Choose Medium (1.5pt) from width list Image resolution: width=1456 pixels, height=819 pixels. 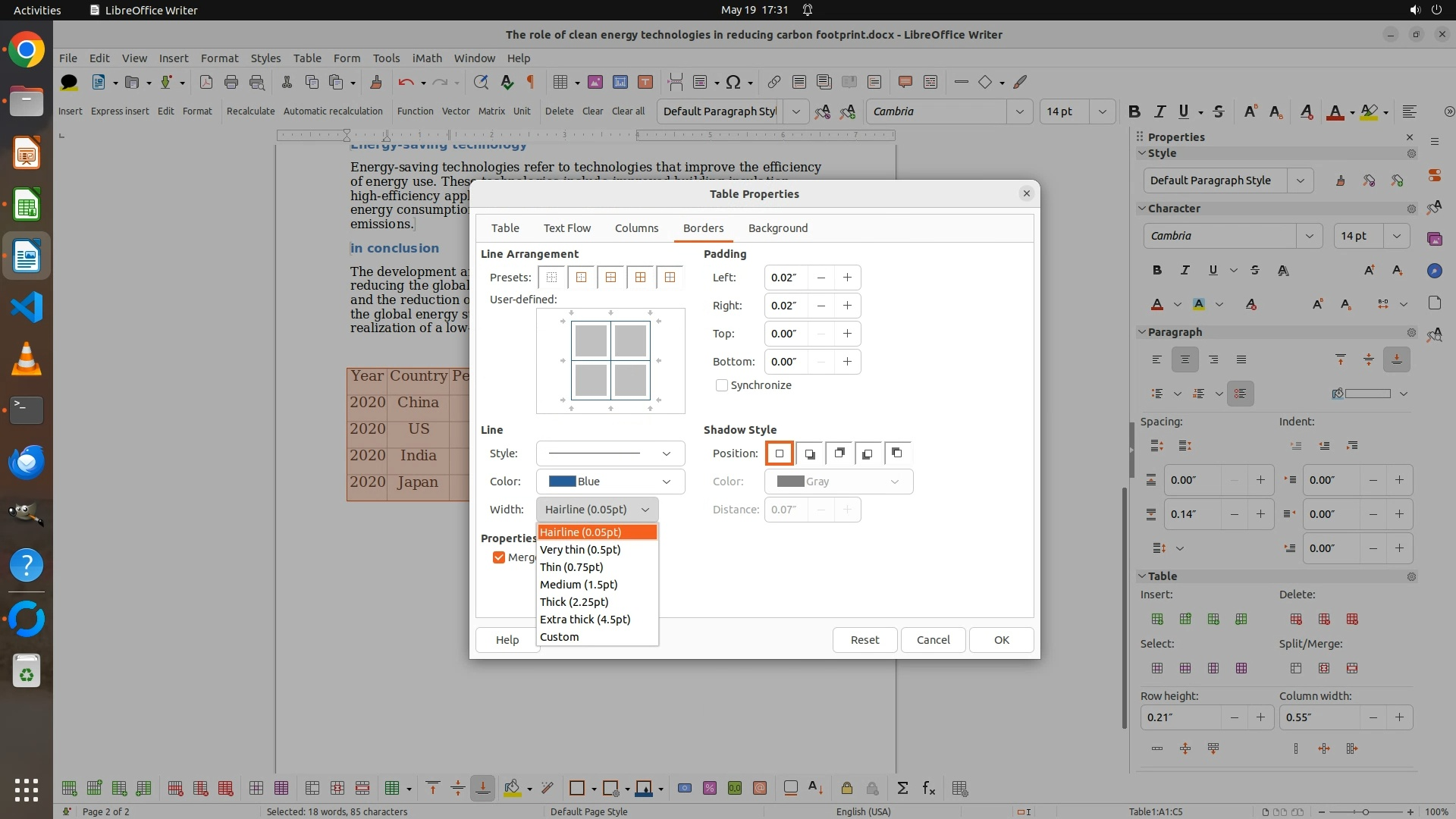[x=579, y=585]
